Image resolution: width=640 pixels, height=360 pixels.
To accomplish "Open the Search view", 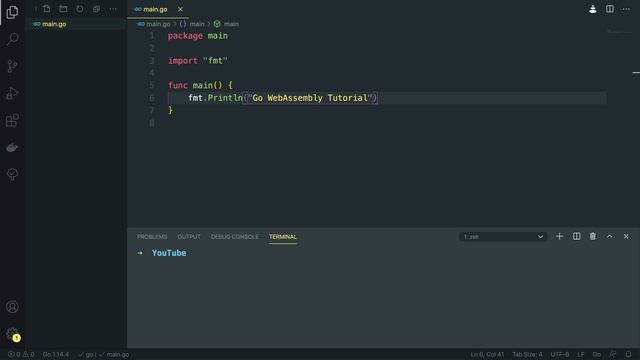I will [12, 39].
